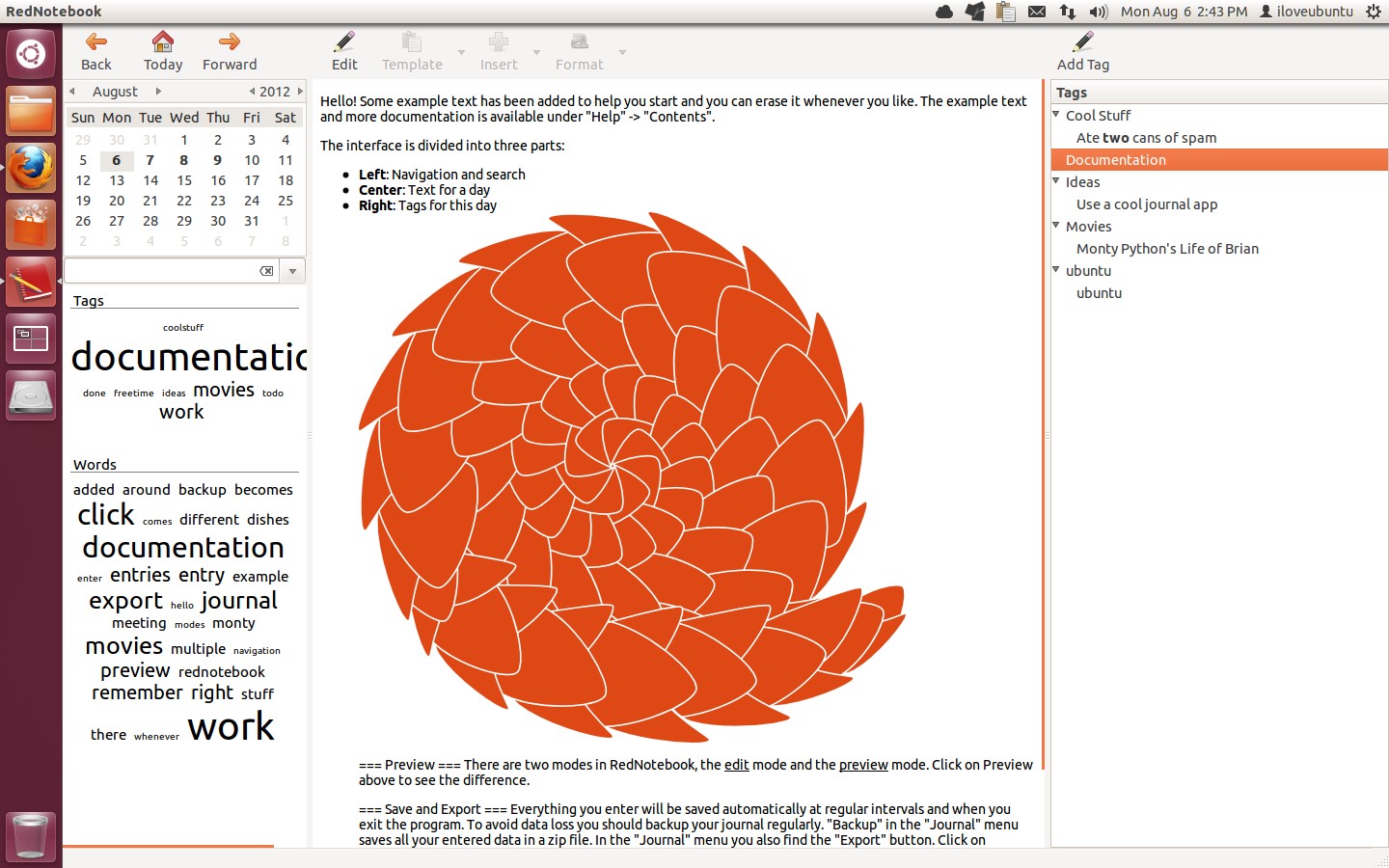Click the Add Tag pencil icon

[1082, 41]
